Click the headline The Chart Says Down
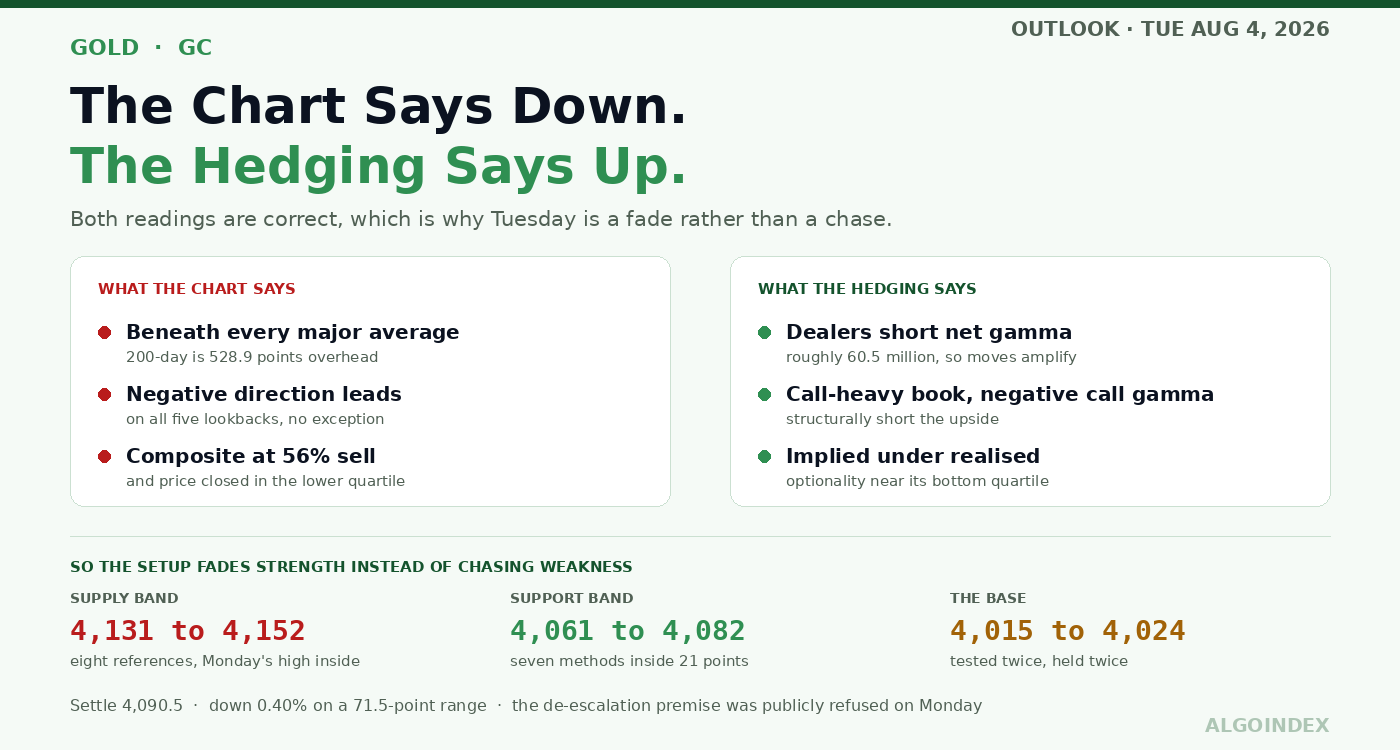Viewport: 1400px width, 750px height. 379,106
